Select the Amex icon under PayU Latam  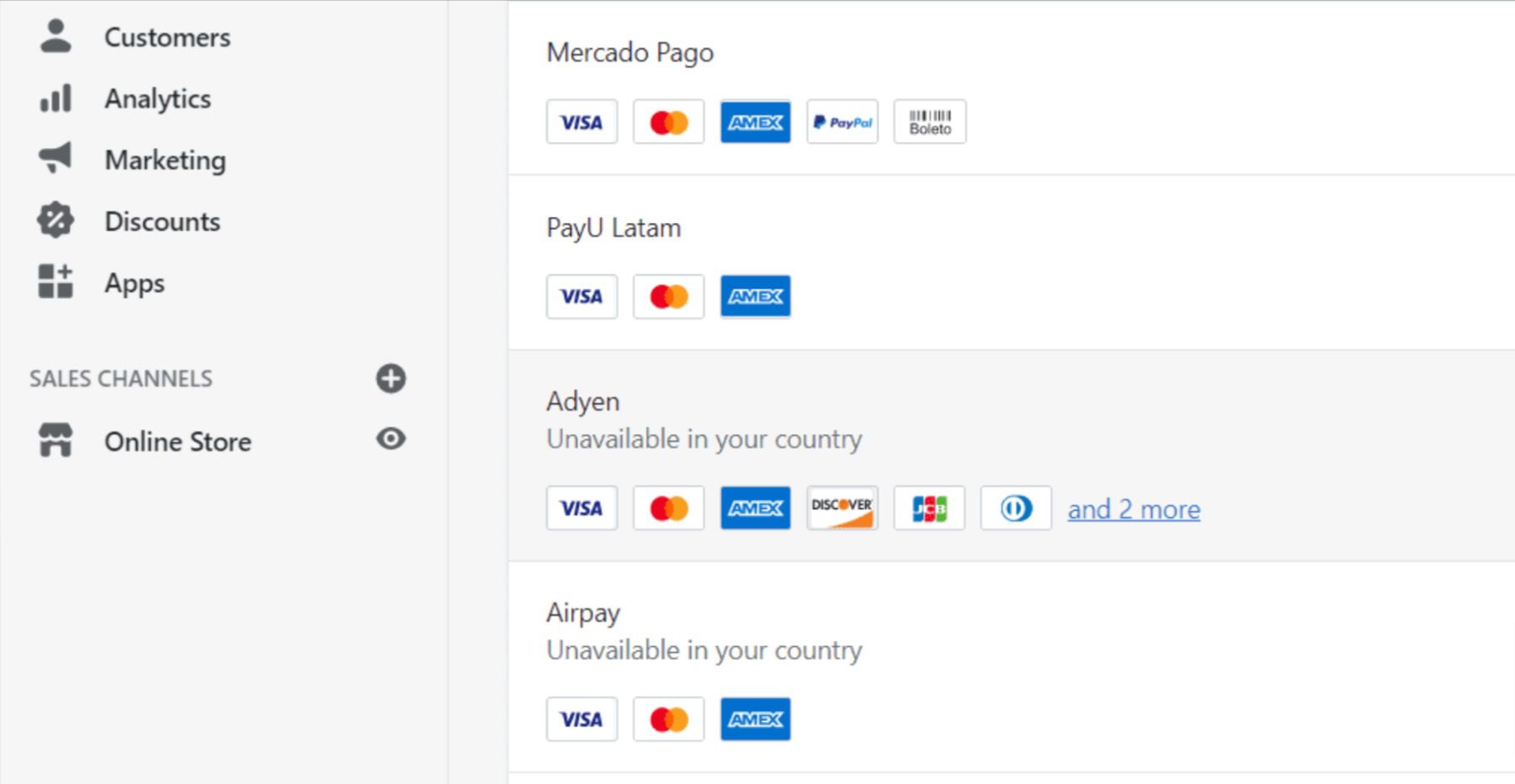point(755,296)
